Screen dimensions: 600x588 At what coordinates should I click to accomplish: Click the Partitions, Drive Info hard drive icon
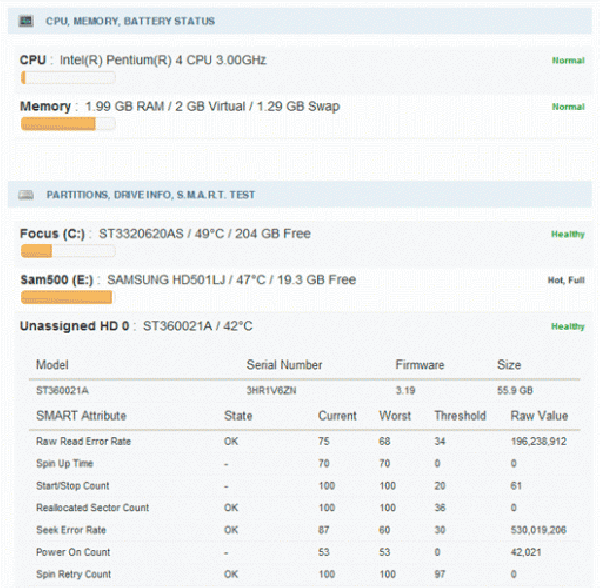point(26,195)
